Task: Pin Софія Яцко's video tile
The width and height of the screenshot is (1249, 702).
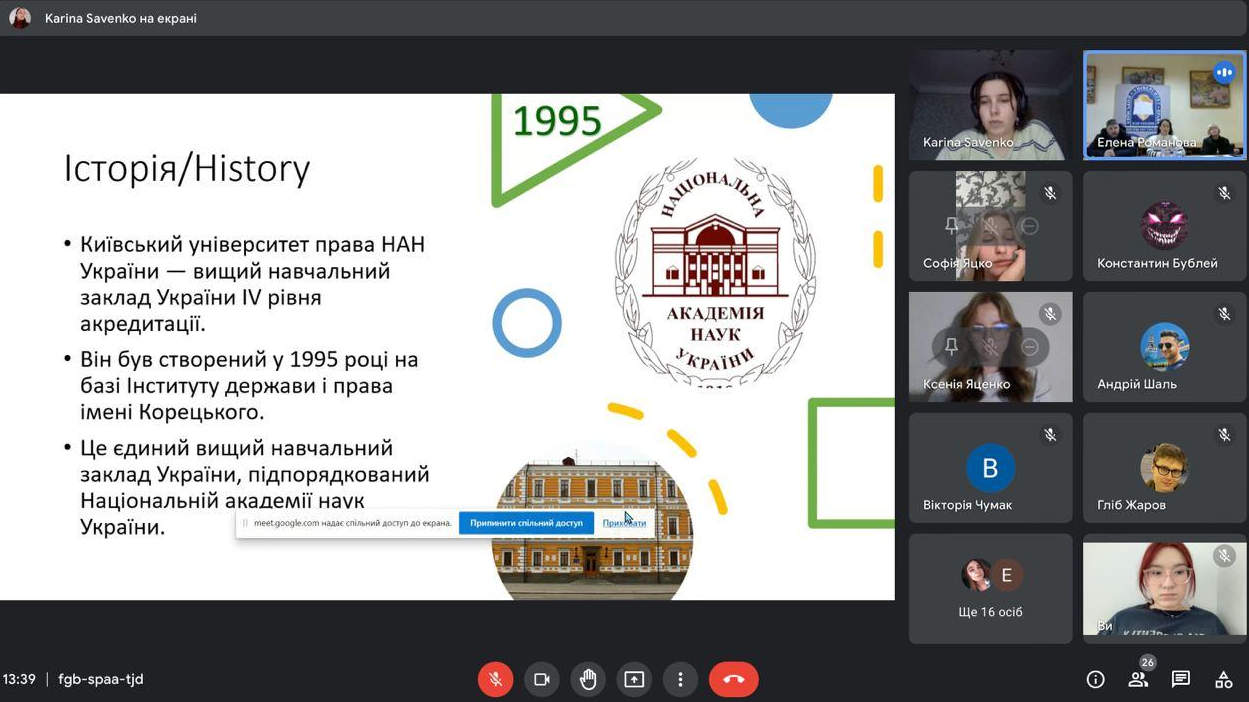Action: [x=951, y=226]
